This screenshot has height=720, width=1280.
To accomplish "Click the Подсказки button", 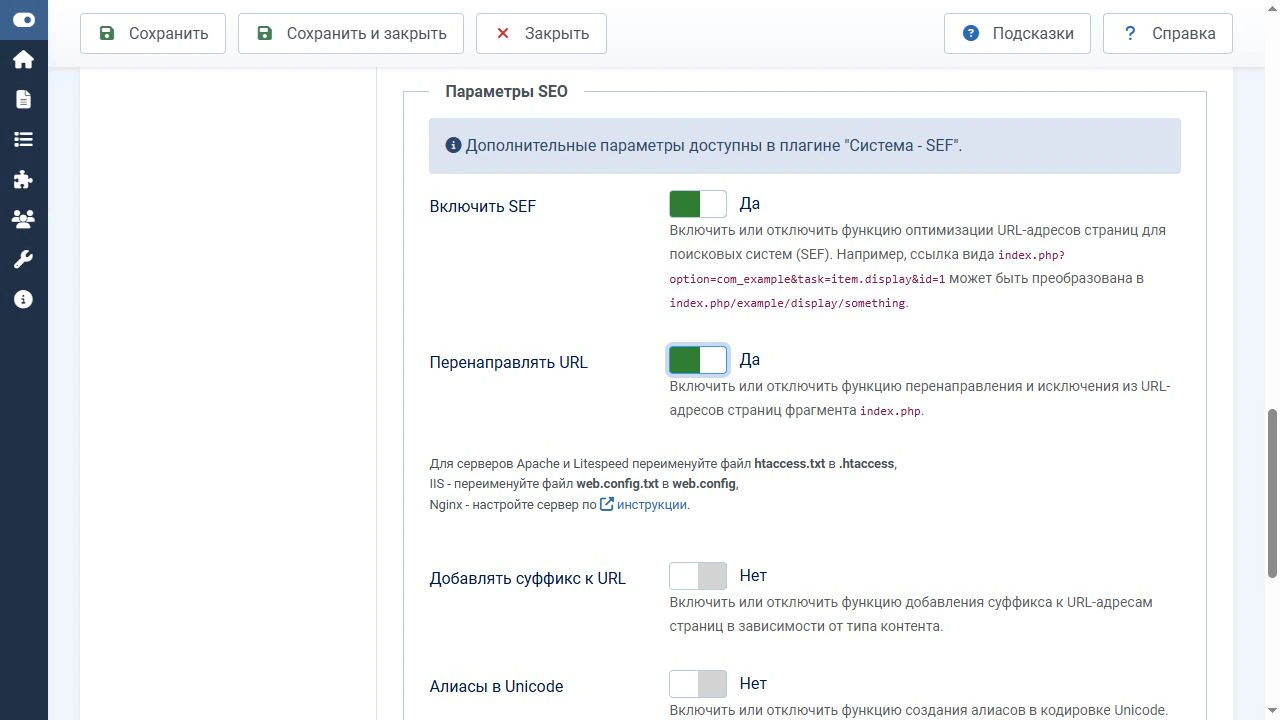I will pyautogui.click(x=1017, y=33).
